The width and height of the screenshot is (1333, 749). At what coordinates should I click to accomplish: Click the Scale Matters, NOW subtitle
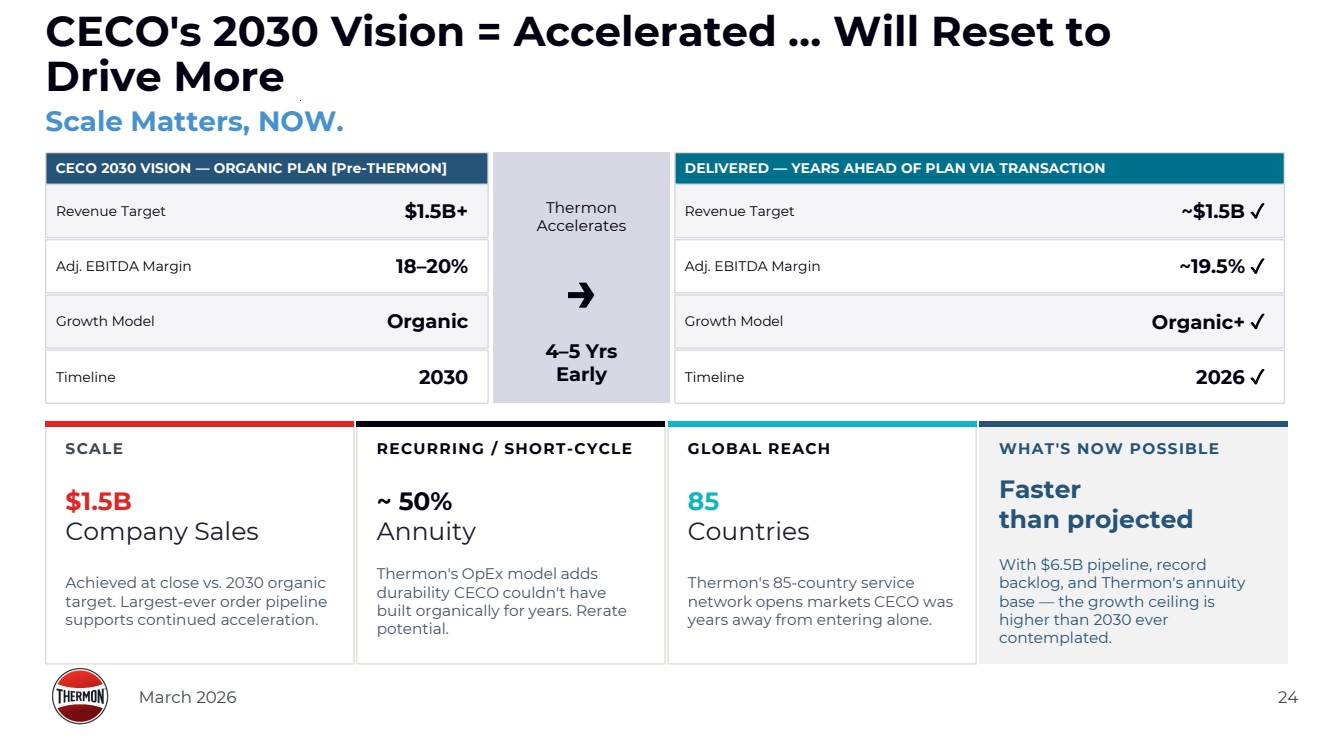[x=194, y=122]
